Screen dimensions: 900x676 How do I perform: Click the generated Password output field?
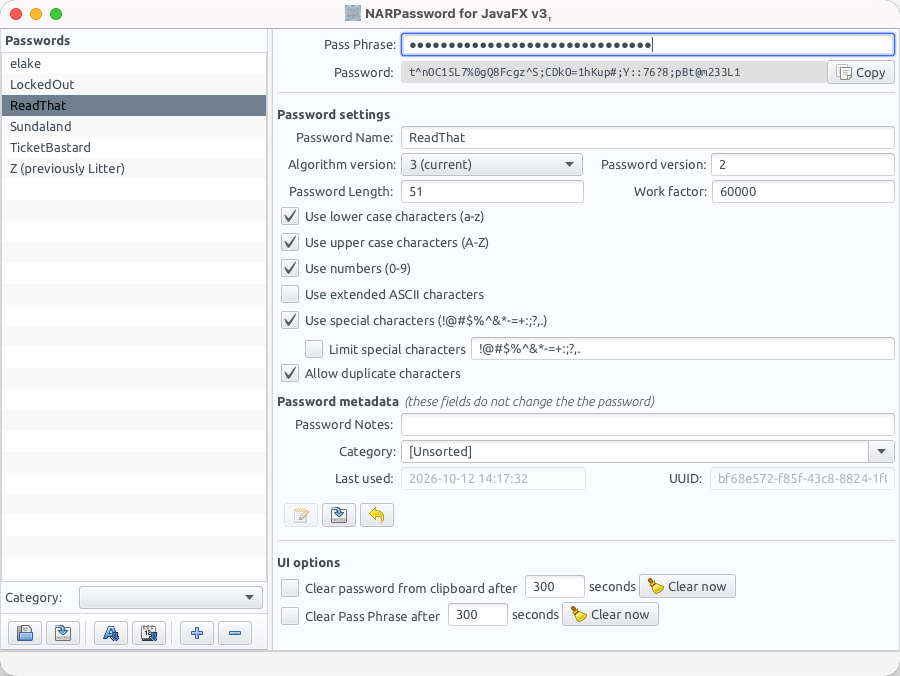(x=614, y=72)
